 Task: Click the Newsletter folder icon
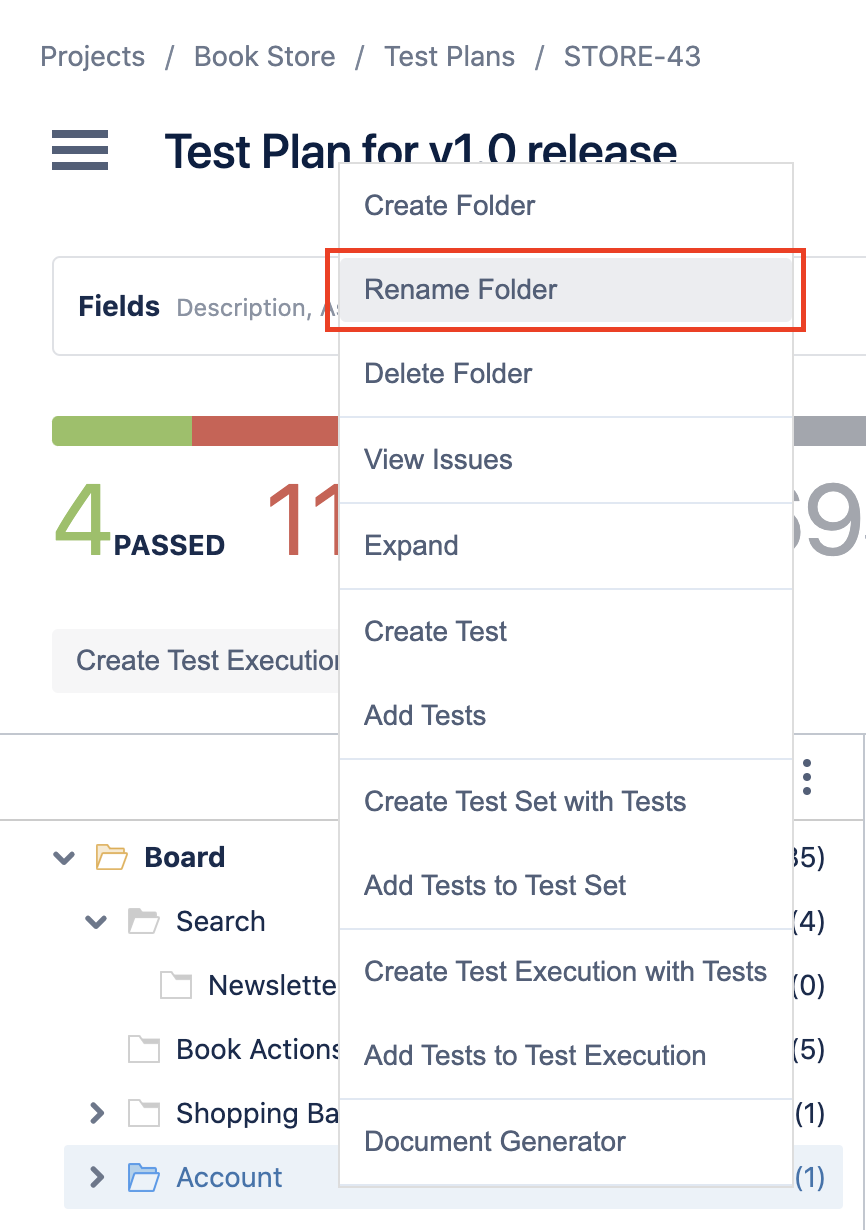click(176, 985)
